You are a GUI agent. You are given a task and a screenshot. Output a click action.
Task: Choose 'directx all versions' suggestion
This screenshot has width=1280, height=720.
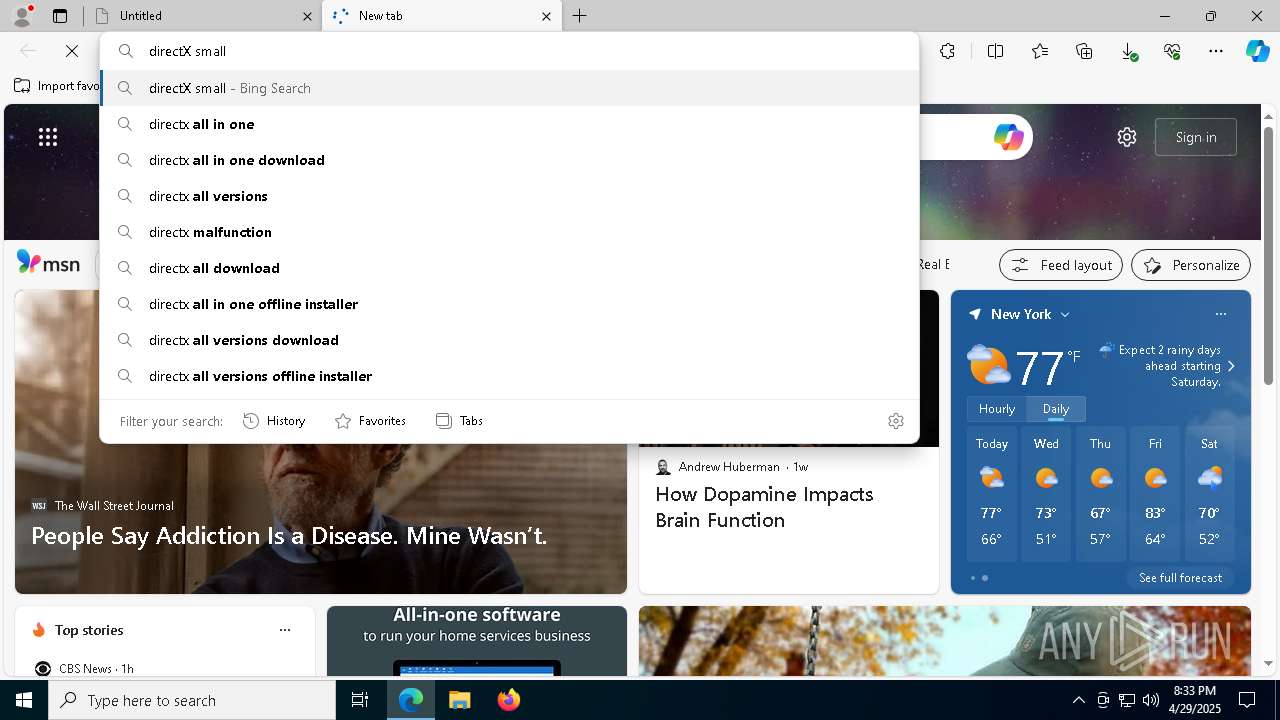[509, 196]
